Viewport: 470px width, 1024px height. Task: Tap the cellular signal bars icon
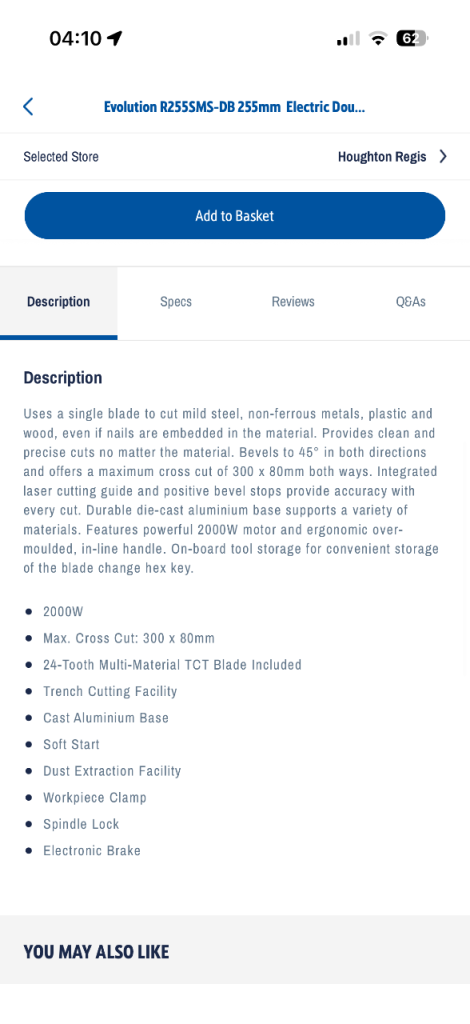(x=348, y=39)
